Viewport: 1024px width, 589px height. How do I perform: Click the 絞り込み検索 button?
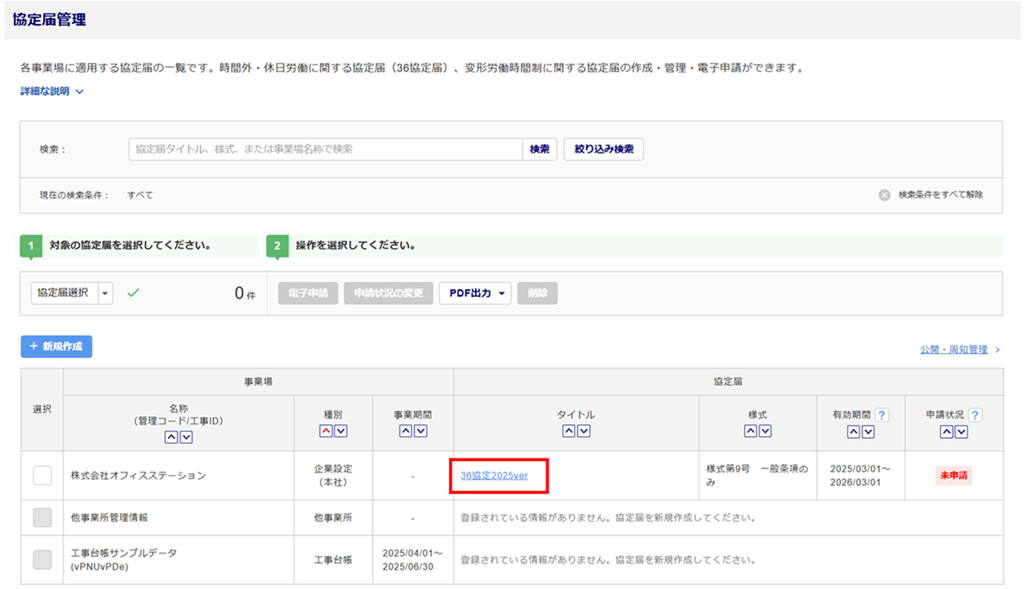603,149
